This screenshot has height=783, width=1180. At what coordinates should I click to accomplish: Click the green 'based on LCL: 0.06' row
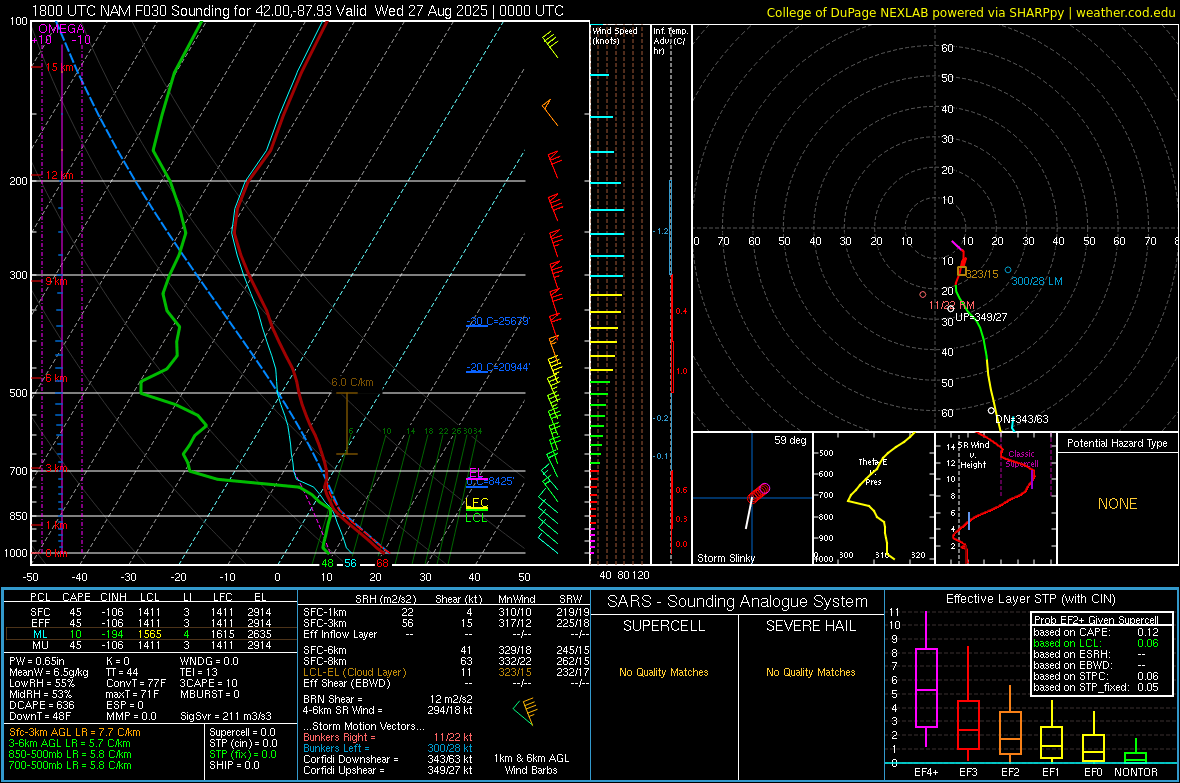coord(1096,643)
